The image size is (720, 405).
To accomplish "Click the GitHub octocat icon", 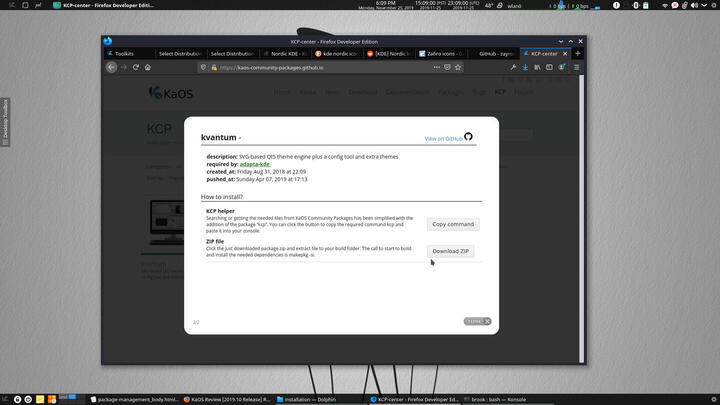I will tap(468, 136).
